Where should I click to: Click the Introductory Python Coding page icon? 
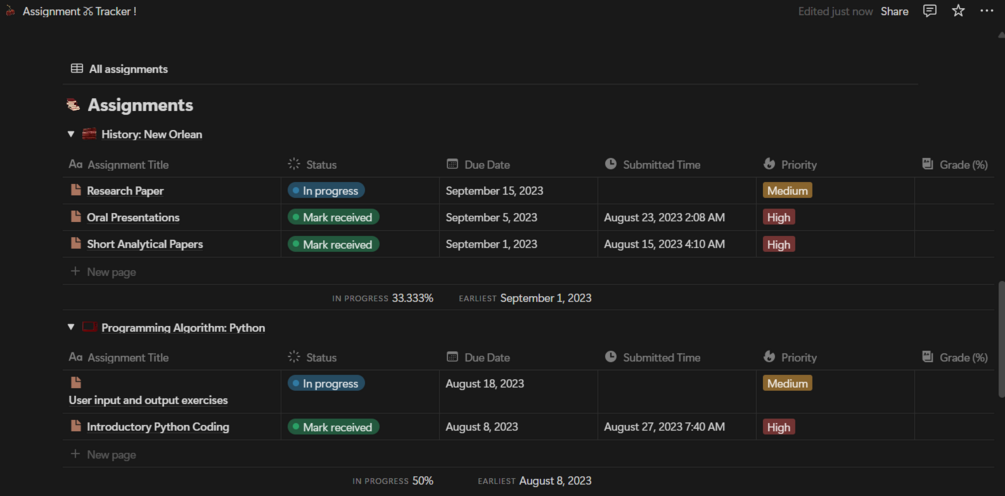pyautogui.click(x=76, y=426)
